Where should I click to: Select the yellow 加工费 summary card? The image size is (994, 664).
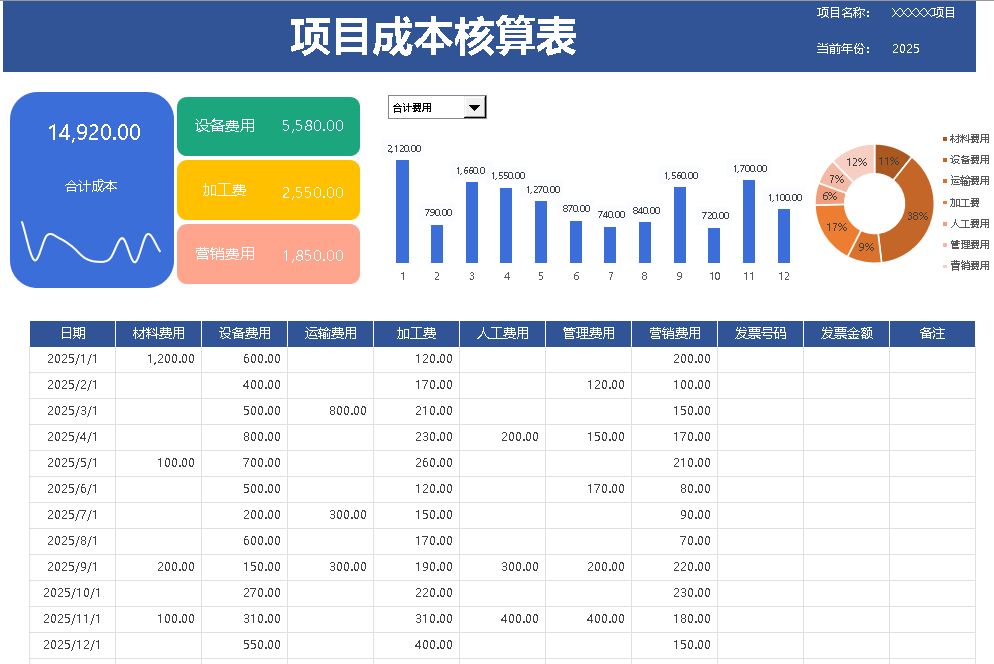coord(268,190)
